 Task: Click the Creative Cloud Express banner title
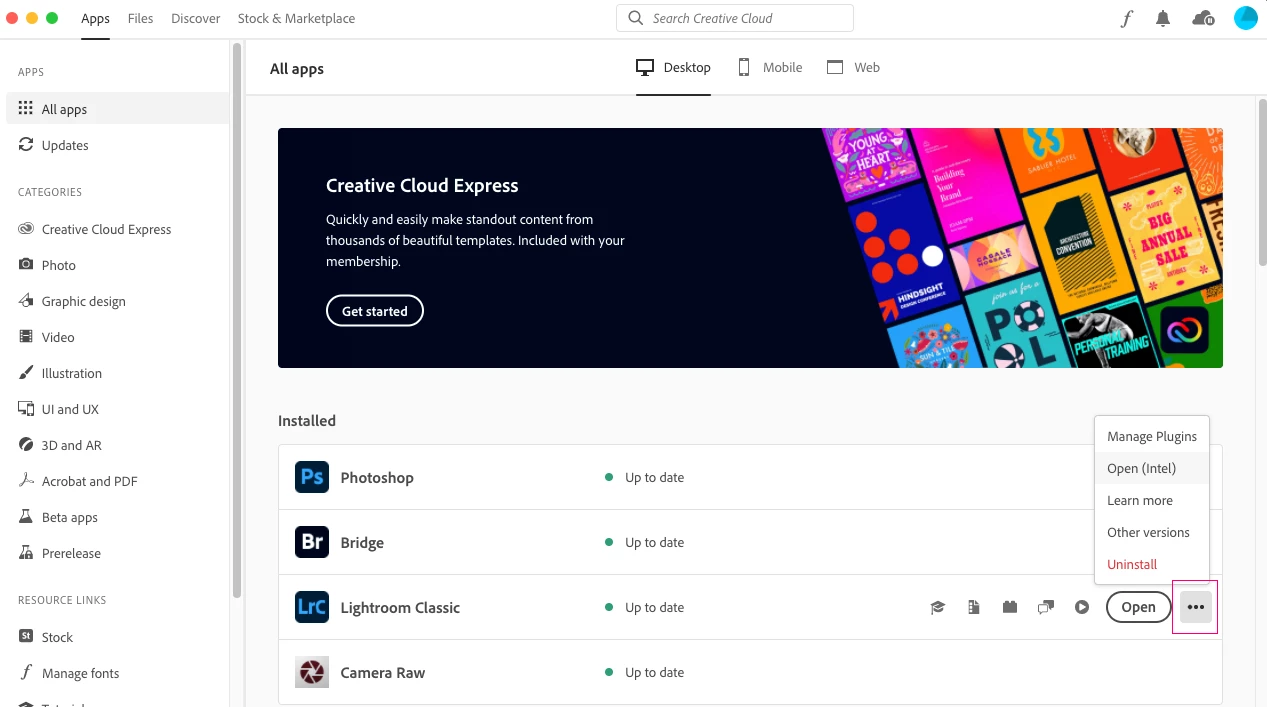422,185
